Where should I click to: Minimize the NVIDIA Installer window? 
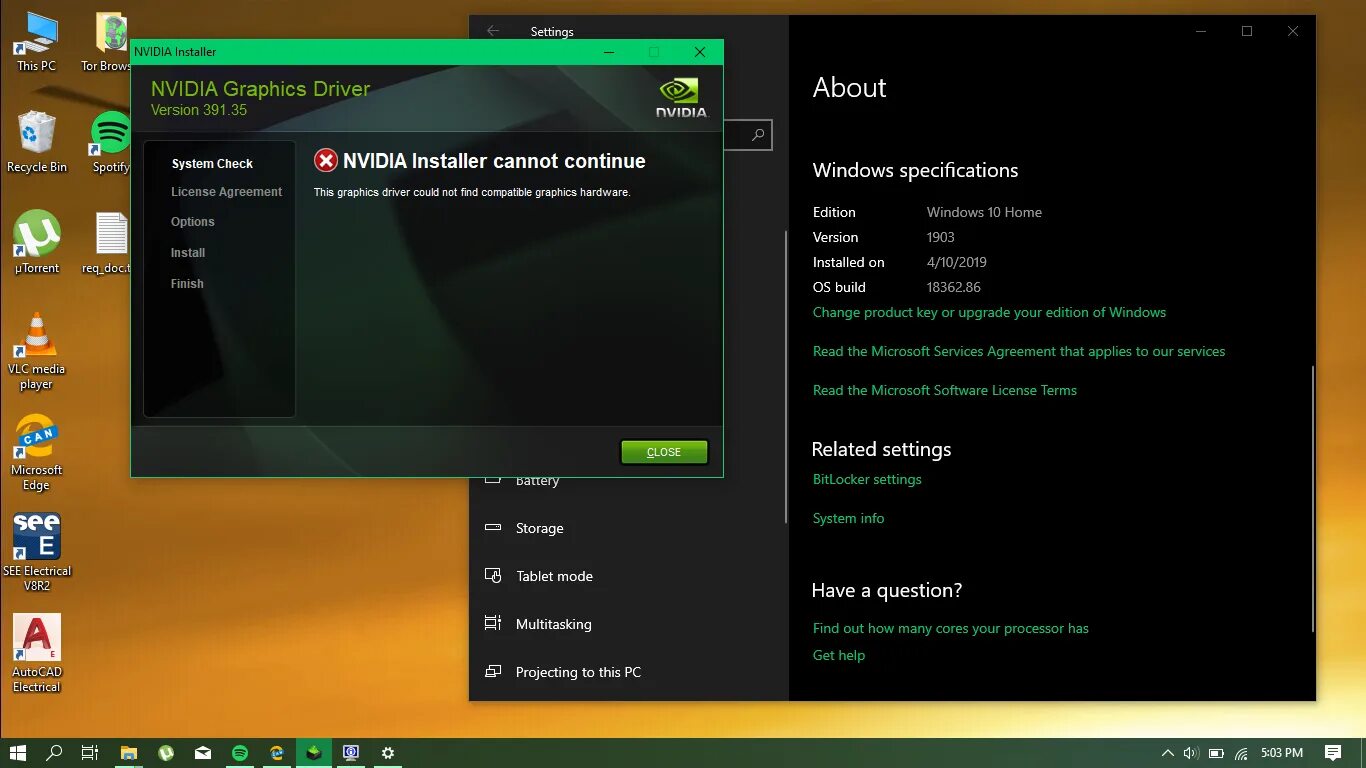click(608, 52)
